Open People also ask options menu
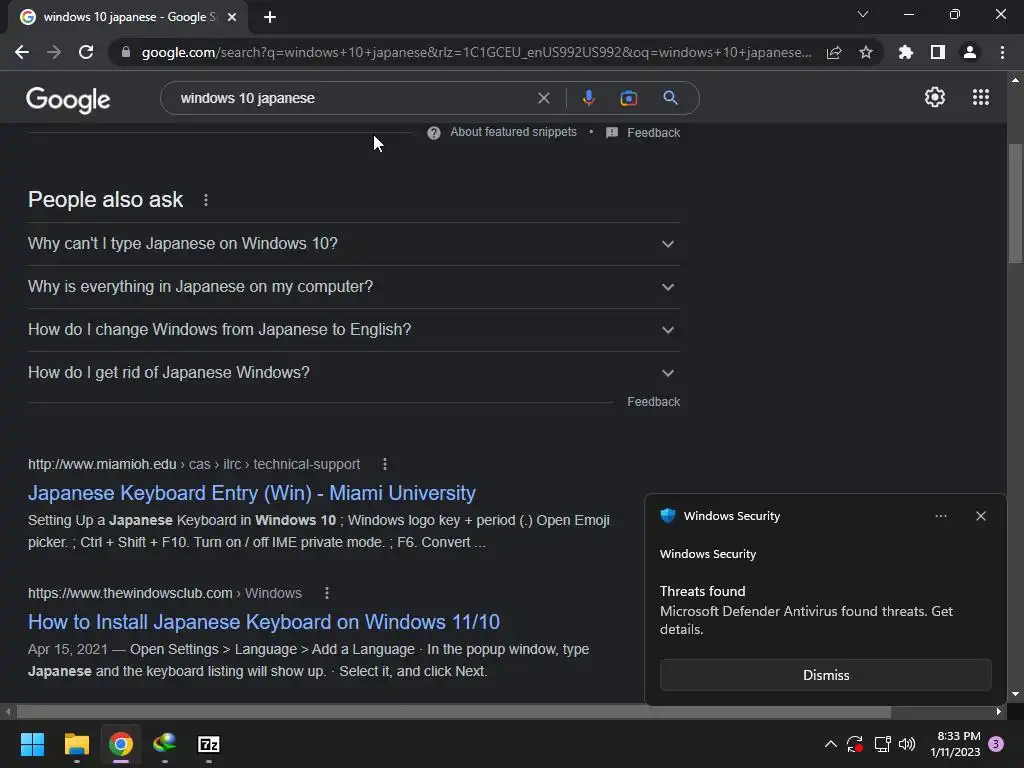Image resolution: width=1024 pixels, height=768 pixels. [206, 200]
